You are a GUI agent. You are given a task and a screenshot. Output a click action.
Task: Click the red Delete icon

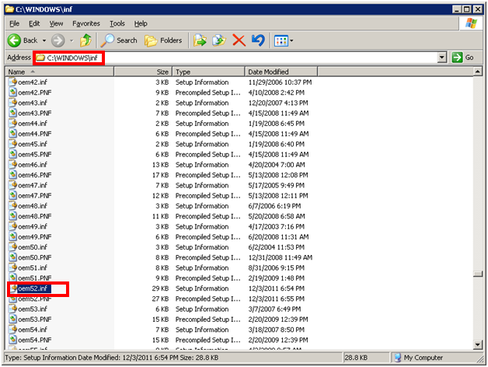coord(239,41)
